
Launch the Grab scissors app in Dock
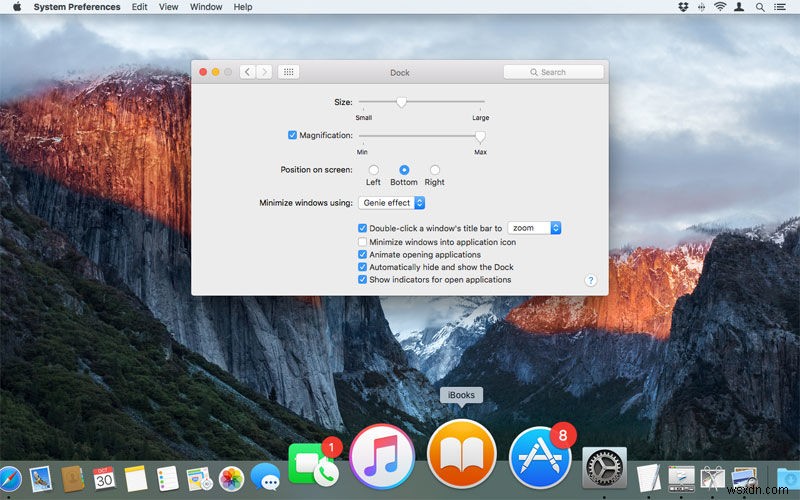pos(713,479)
